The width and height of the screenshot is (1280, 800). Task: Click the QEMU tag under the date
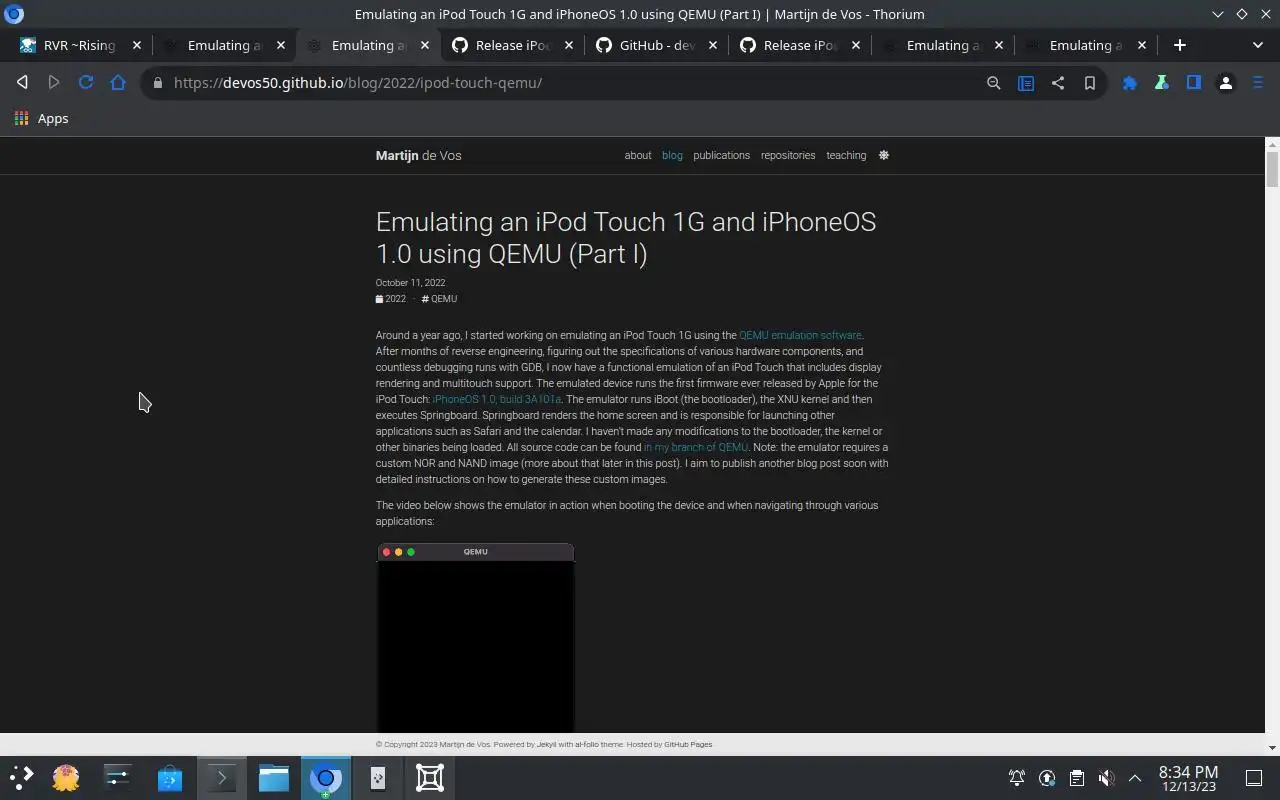coord(440,299)
